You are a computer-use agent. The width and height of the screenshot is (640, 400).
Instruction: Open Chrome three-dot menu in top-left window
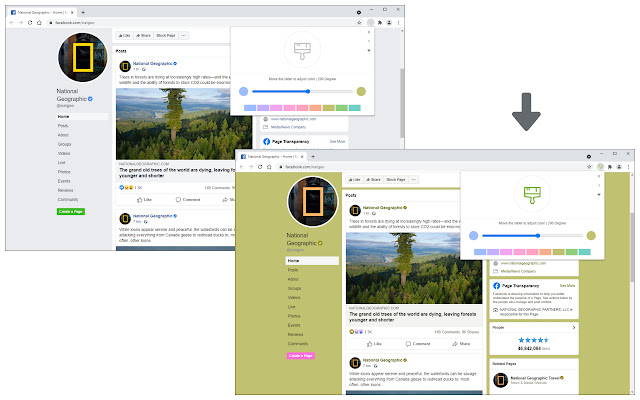pyautogui.click(x=398, y=22)
